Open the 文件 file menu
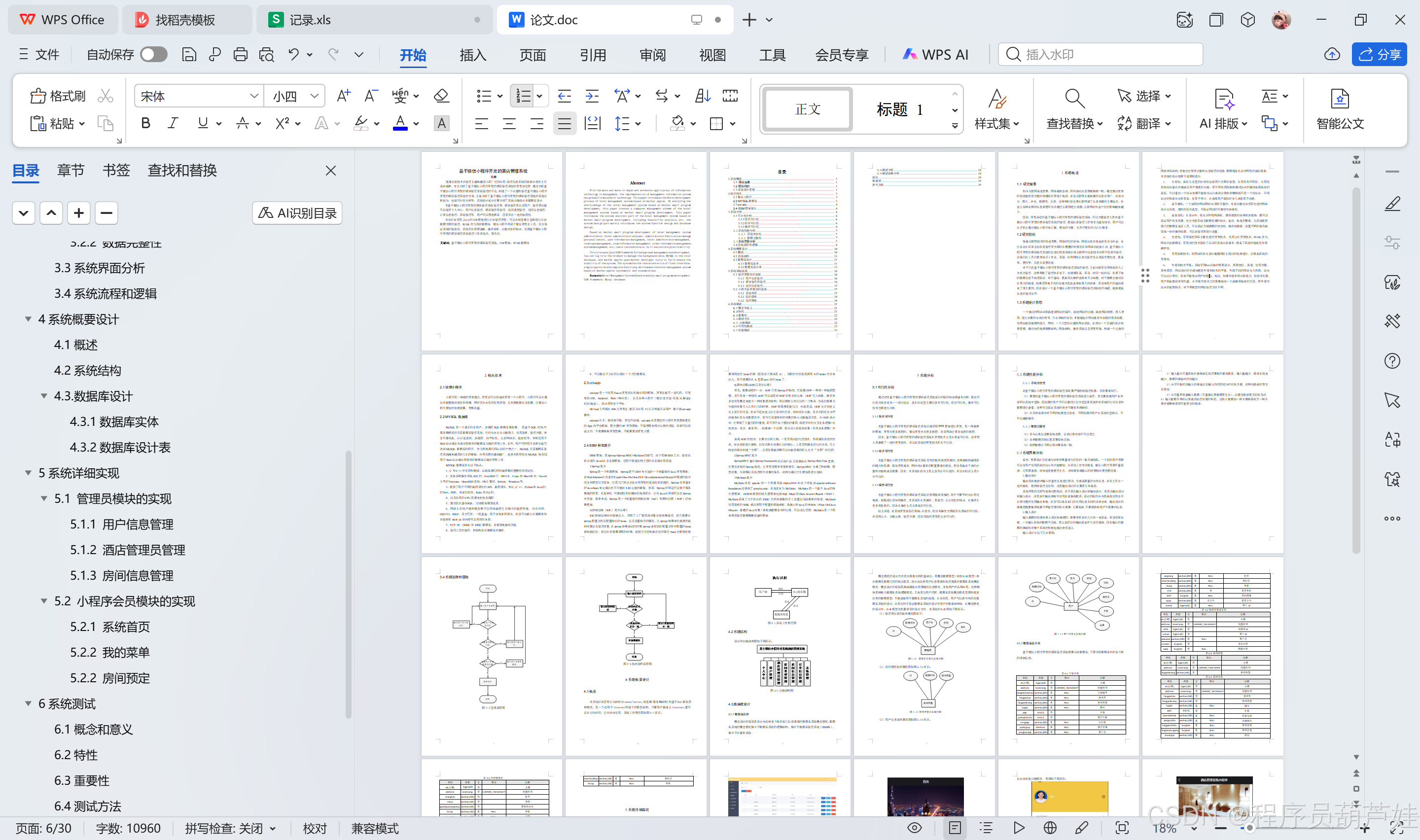 [39, 54]
